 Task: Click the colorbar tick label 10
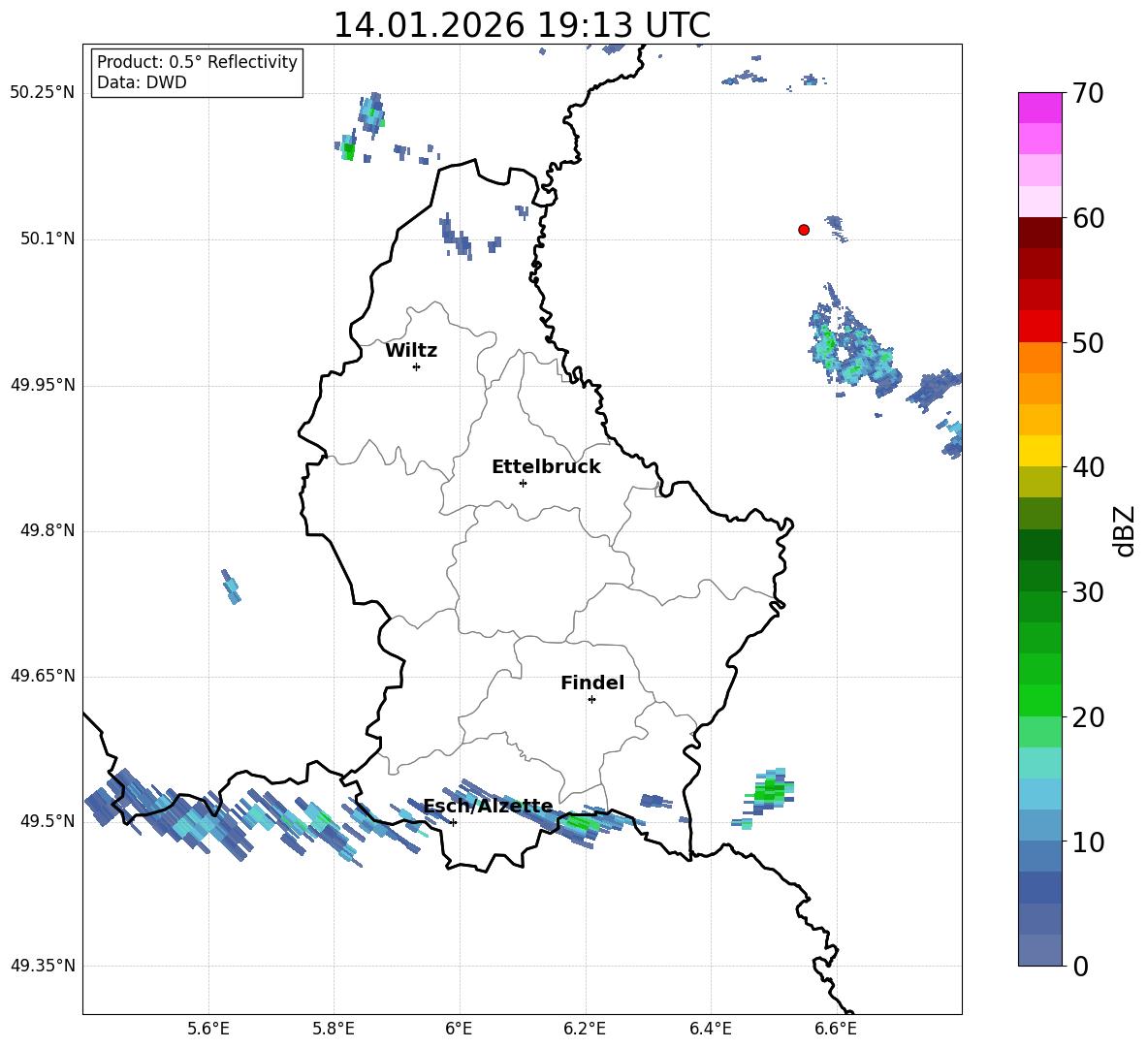[x=1088, y=842]
